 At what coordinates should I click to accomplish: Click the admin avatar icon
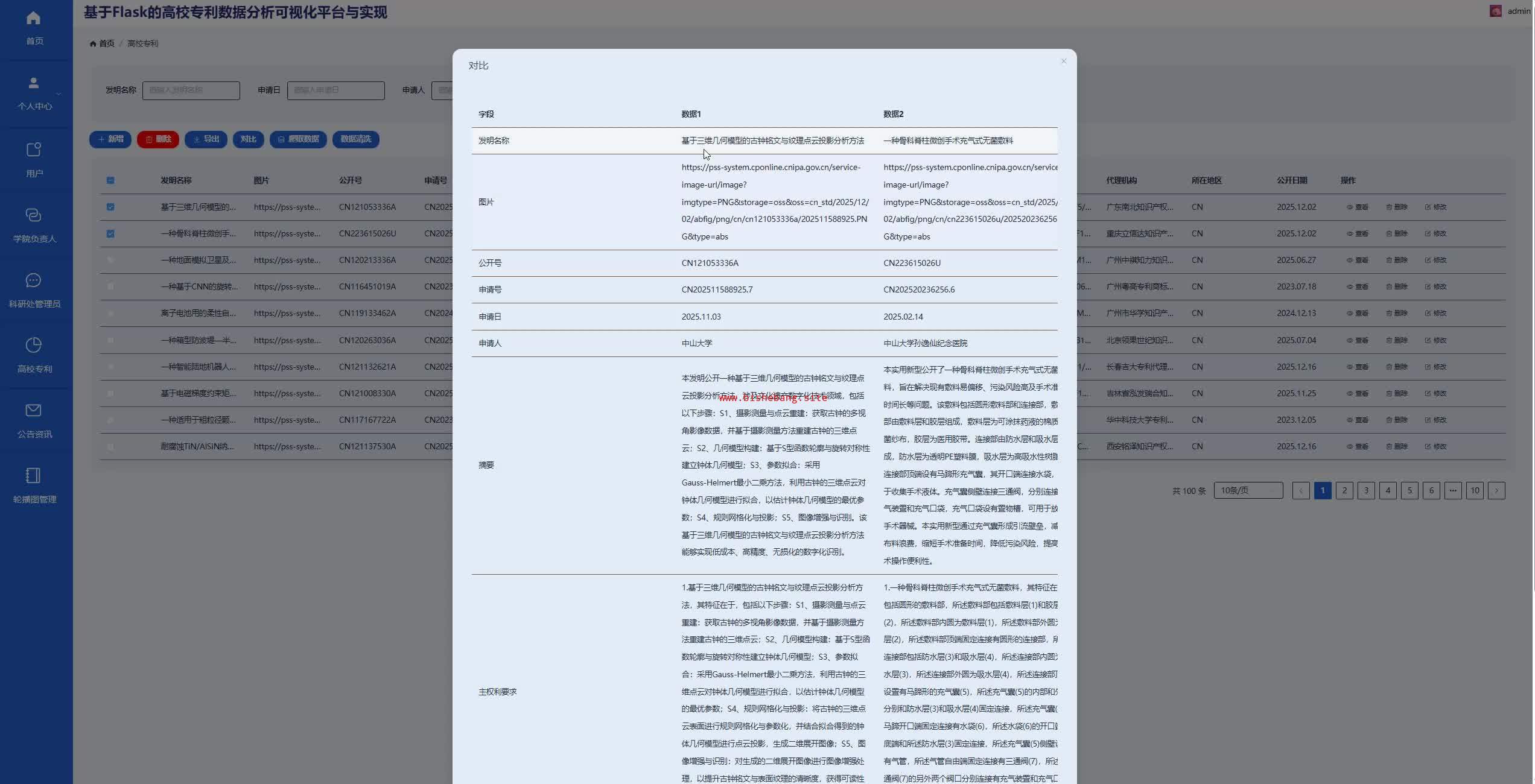coord(1495,11)
